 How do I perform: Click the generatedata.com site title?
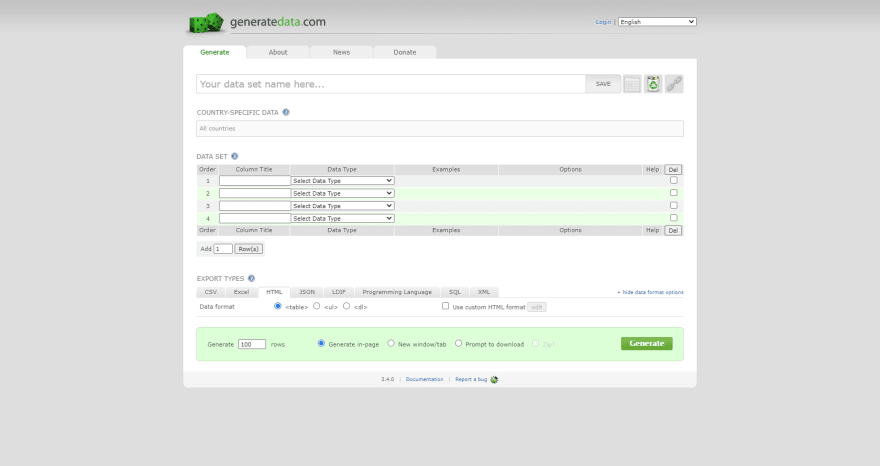click(x=278, y=22)
